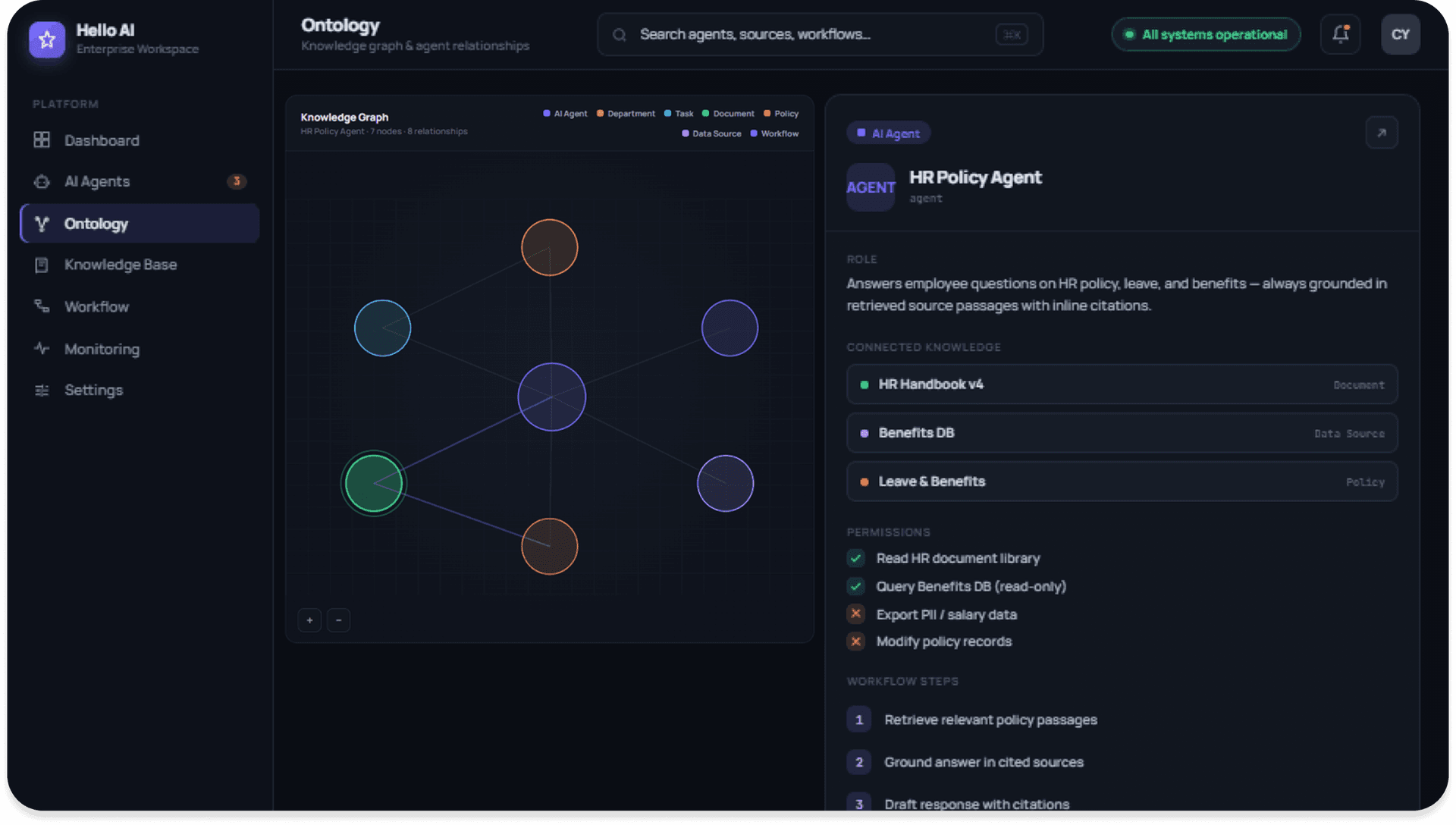Zoom out of the knowledge graph
The height and width of the screenshot is (825, 1456).
tap(338, 620)
